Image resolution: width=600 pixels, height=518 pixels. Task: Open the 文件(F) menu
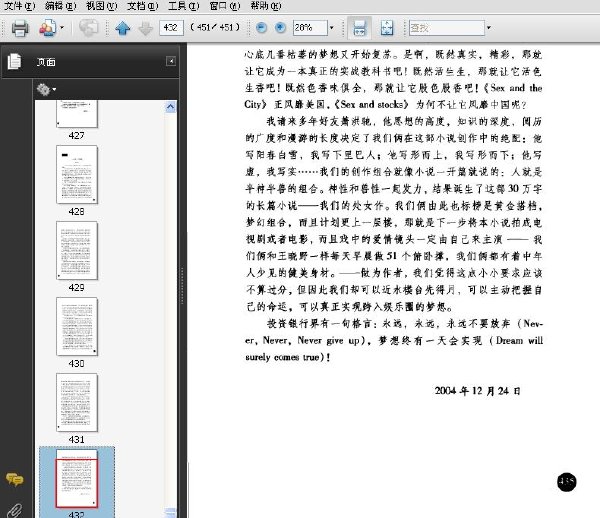pyautogui.click(x=19, y=6)
